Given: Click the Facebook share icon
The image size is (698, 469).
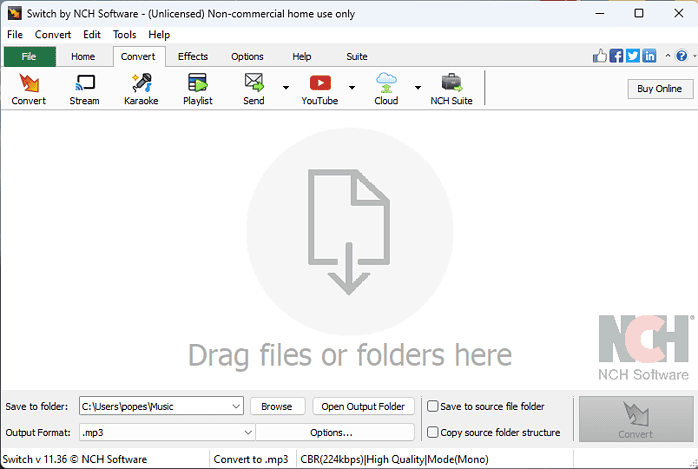Looking at the screenshot, I should [x=616, y=56].
